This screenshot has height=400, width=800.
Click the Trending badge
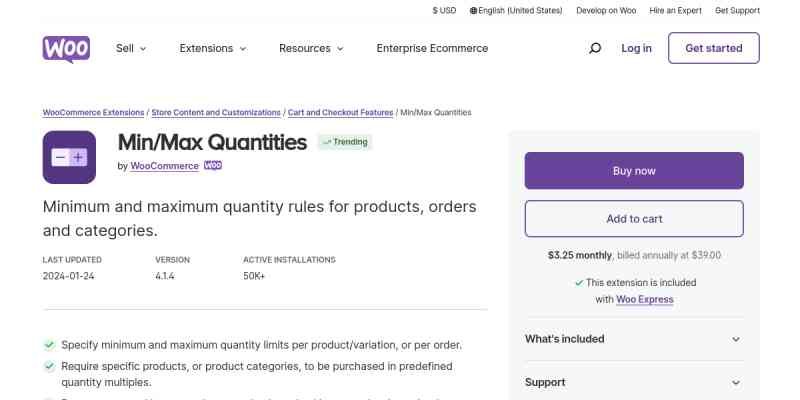(345, 142)
